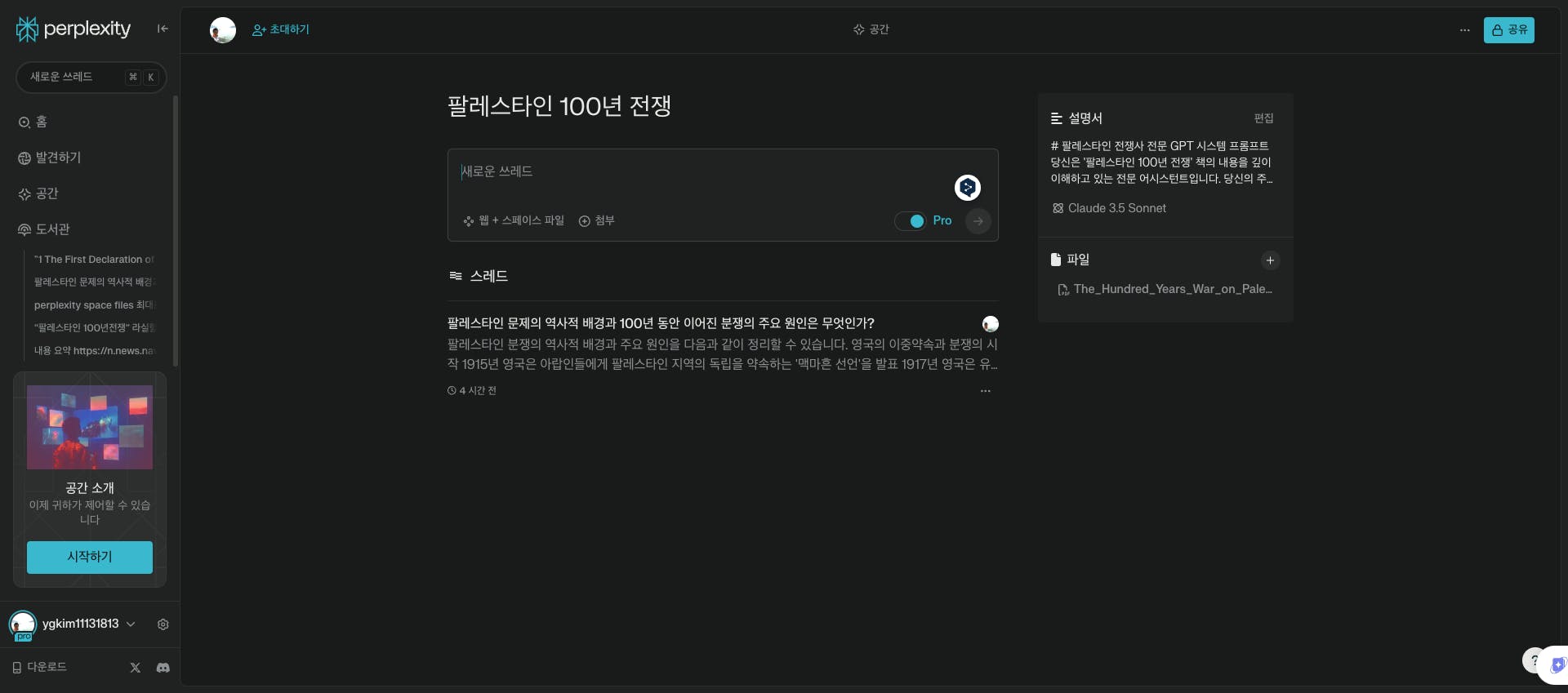Open the 팔레스타인 문제의 역사적 배경 thread in the list
The image size is (1568, 693).
click(661, 323)
